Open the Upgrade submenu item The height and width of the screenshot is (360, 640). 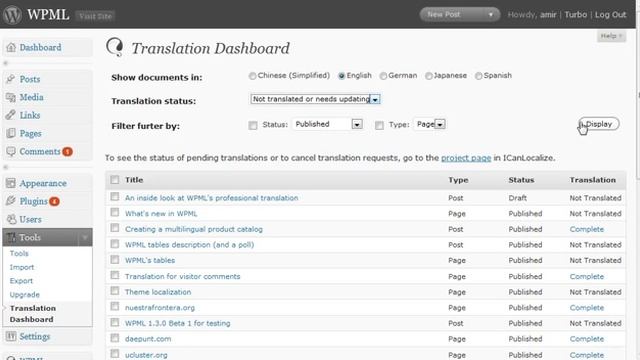tap(24, 295)
